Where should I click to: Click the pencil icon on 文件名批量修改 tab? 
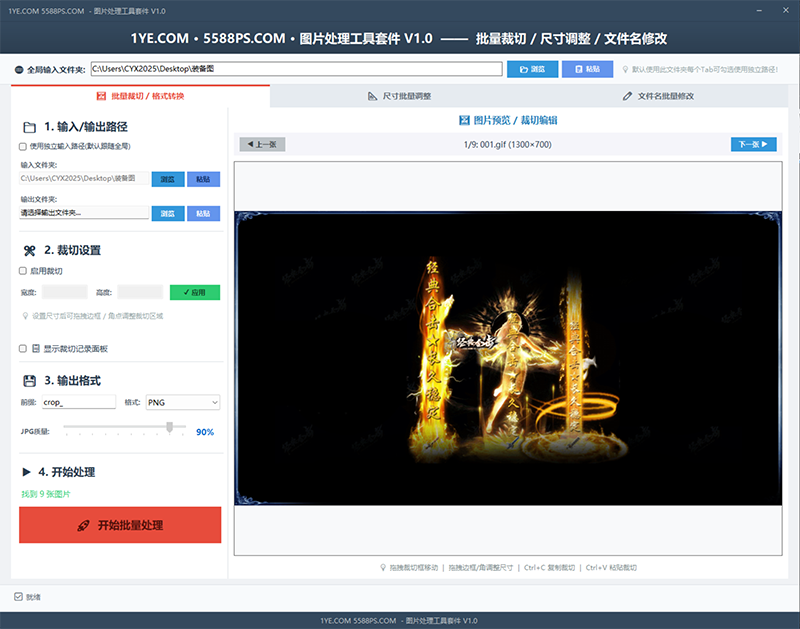[627, 96]
